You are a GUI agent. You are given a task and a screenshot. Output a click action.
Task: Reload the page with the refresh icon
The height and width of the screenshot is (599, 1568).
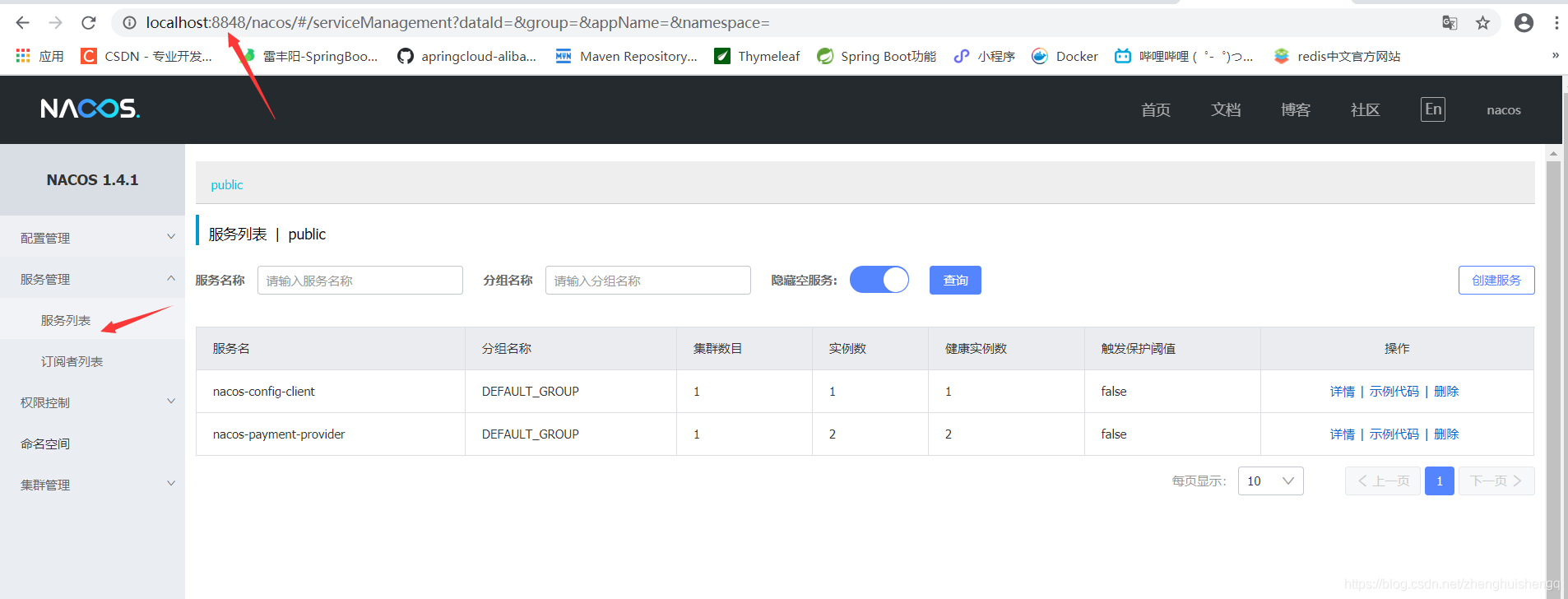pyautogui.click(x=89, y=23)
